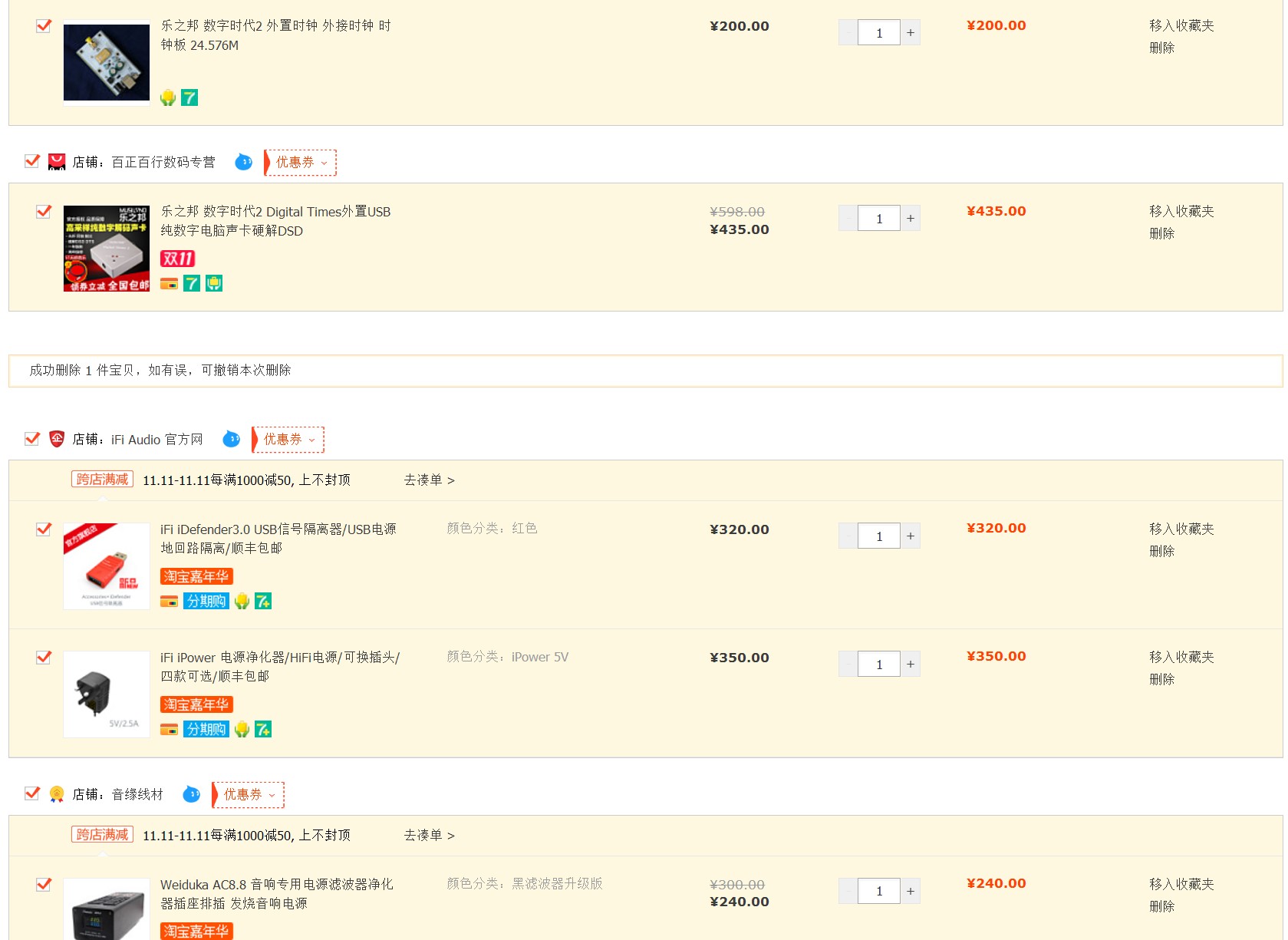Viewport: 1288px width, 940px height.
Task: Decrease quantity of iFi iDefender3.0
Action: tap(848, 536)
